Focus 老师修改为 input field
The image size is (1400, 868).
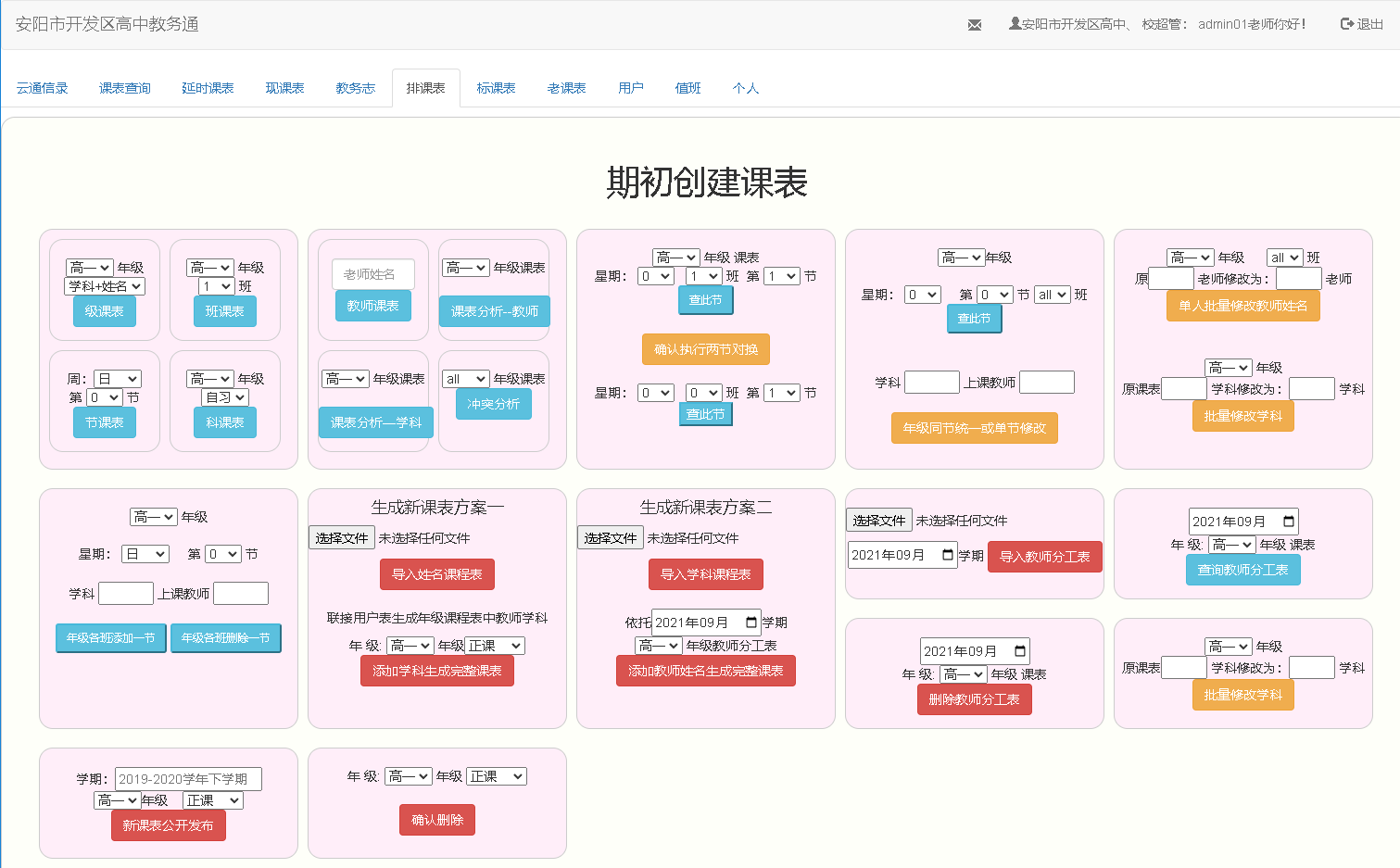tap(1299, 279)
